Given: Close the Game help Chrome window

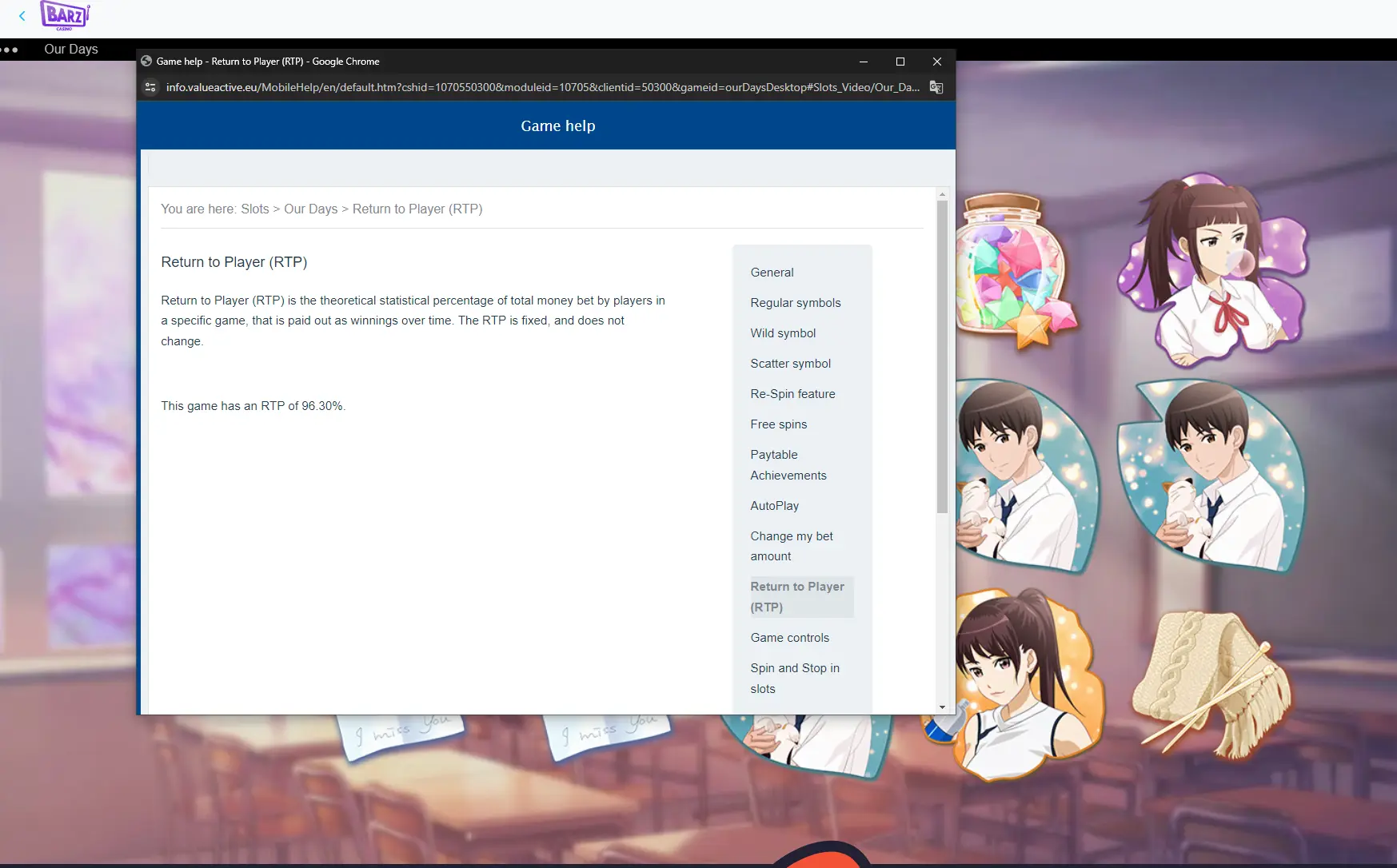Looking at the screenshot, I should point(937,62).
